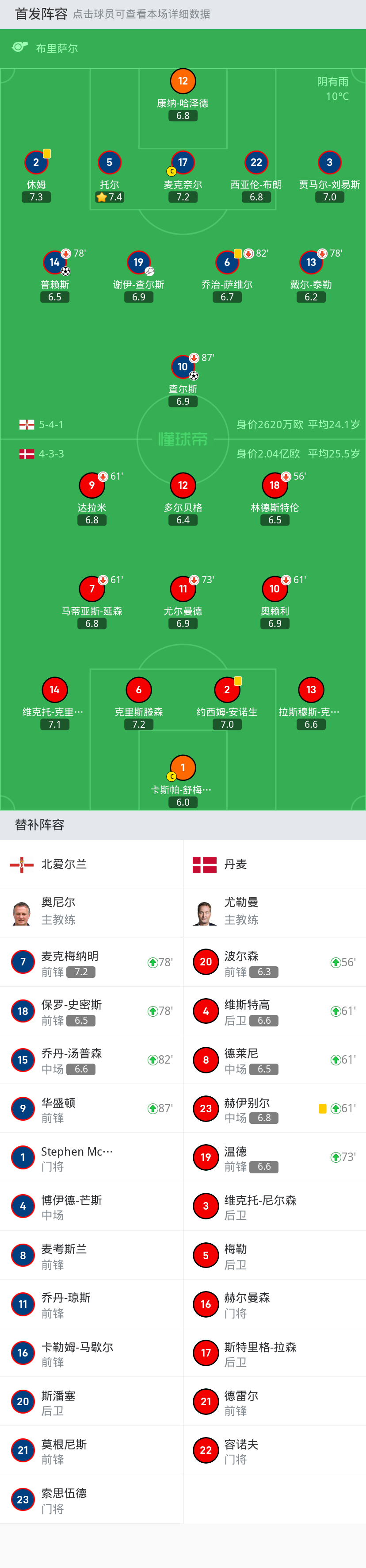
Task: Open substitute 20 波尔森 details
Action: point(274,962)
